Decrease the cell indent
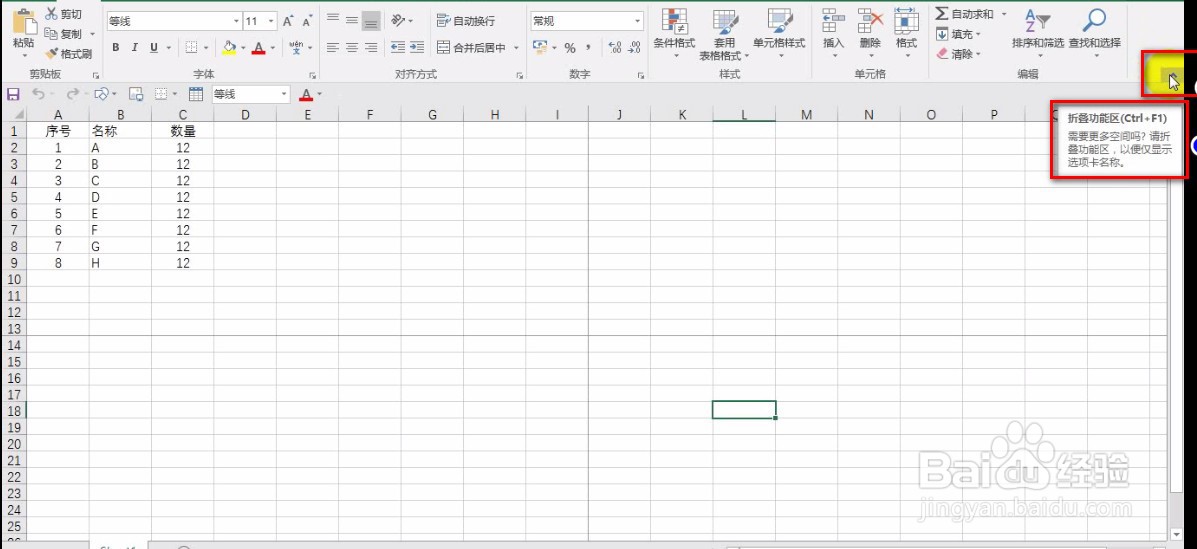 click(398, 47)
